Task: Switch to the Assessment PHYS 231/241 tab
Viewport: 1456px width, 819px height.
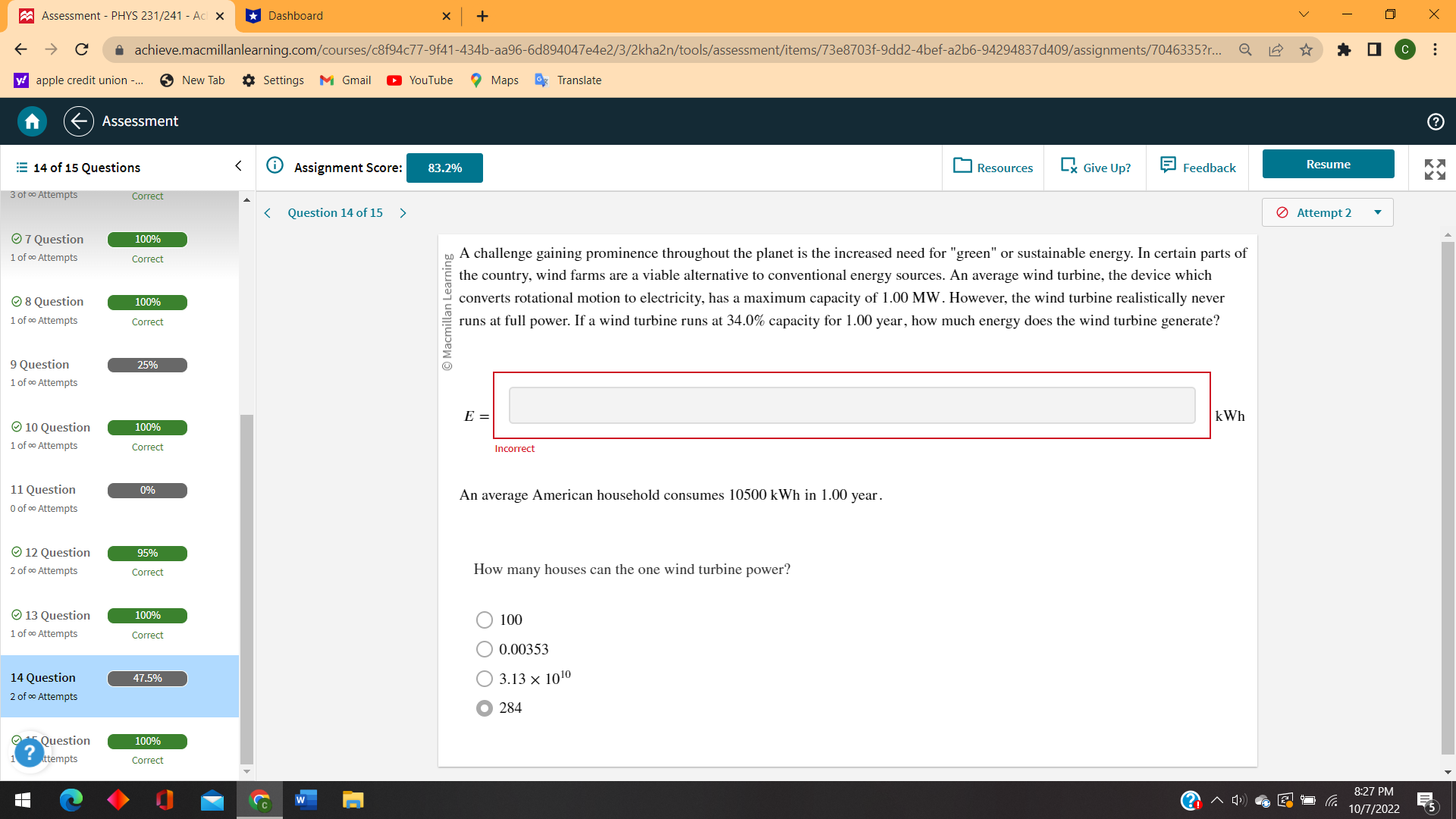Action: tap(114, 15)
